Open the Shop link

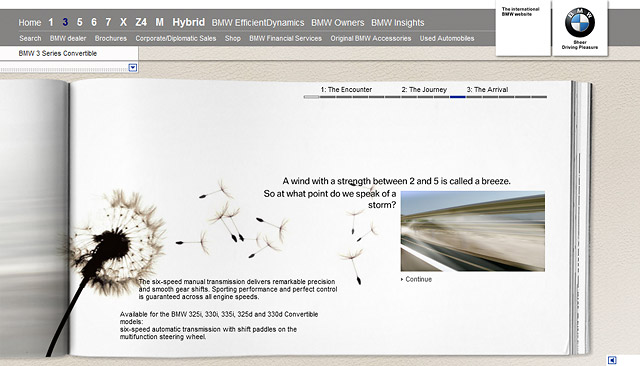pyautogui.click(x=233, y=38)
